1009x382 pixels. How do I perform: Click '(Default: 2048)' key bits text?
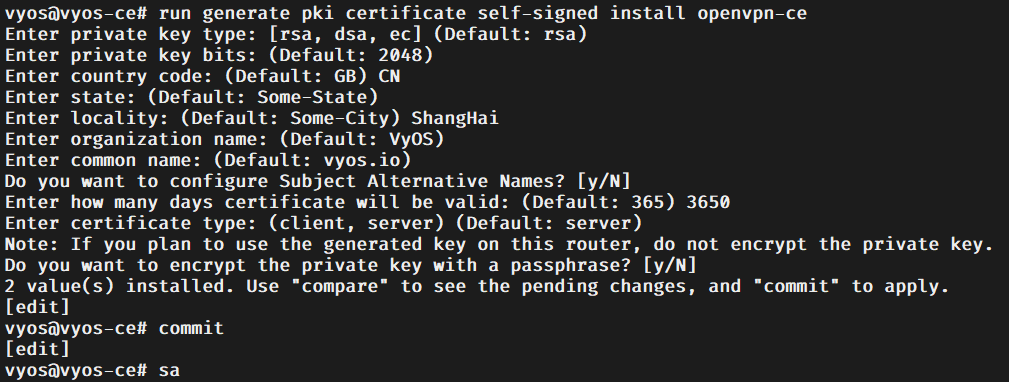coord(350,55)
